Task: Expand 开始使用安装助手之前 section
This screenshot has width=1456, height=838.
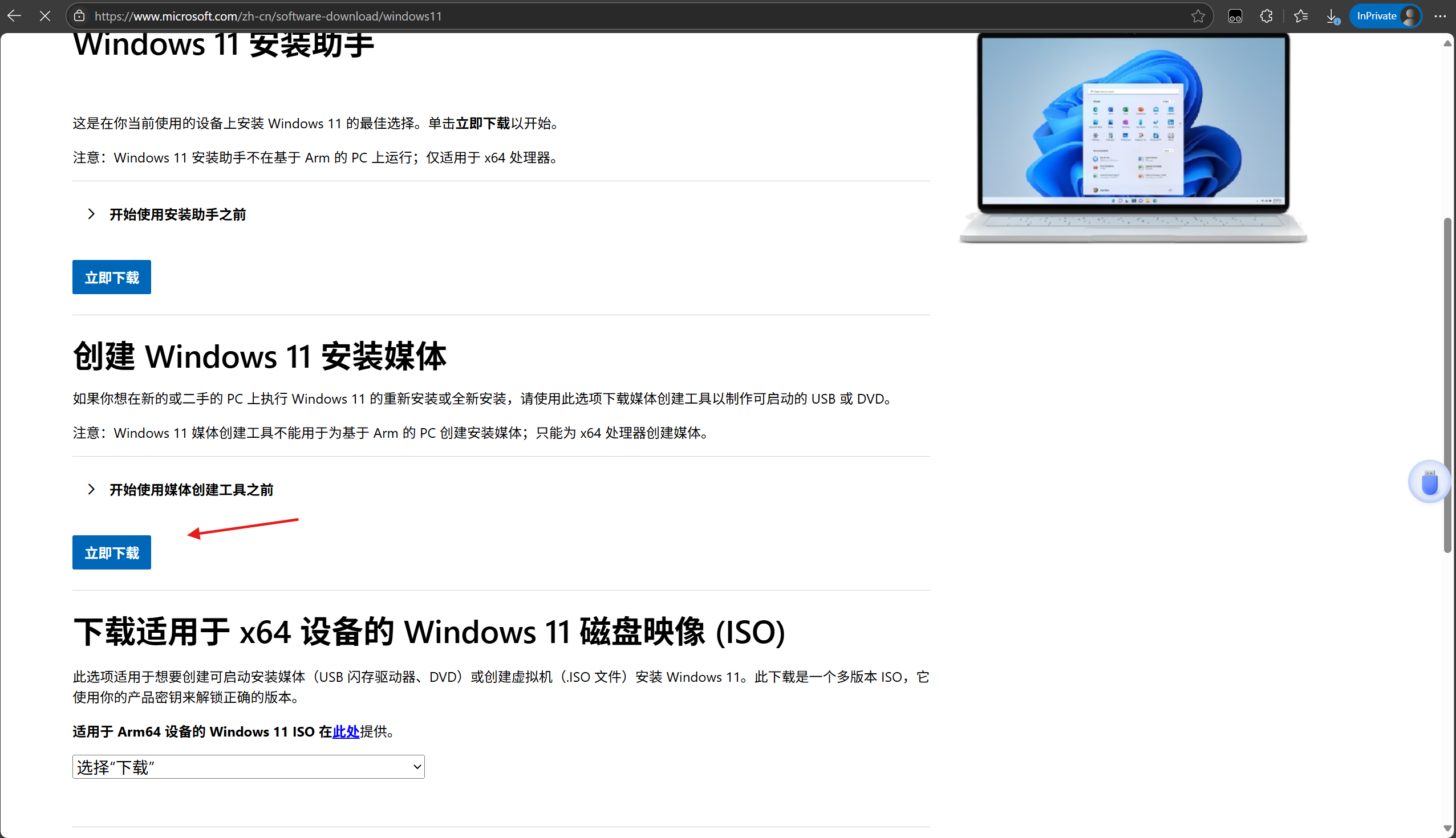Action: 167,214
